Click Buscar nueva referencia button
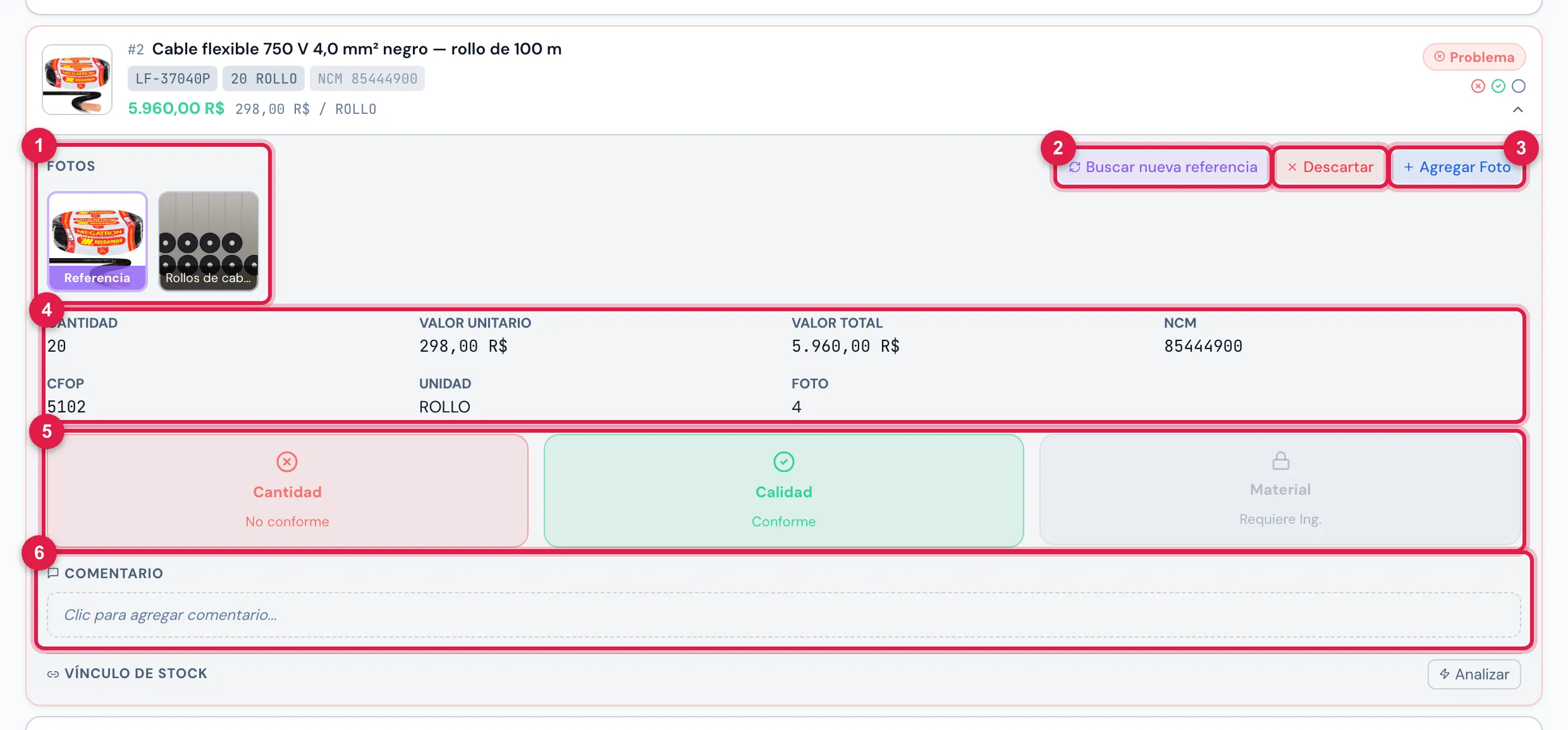Viewport: 1568px width, 730px height. pyautogui.click(x=1163, y=167)
